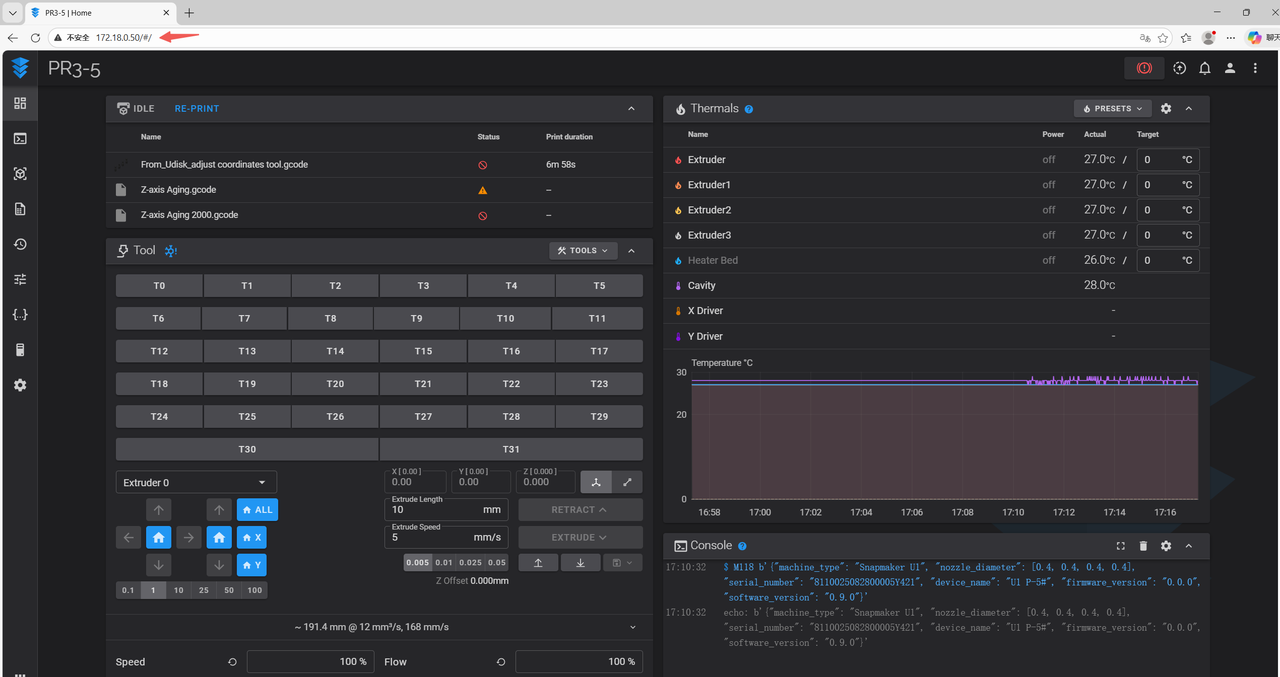
Task: Open the Presets dropdown in Thermals
Action: [1112, 109]
